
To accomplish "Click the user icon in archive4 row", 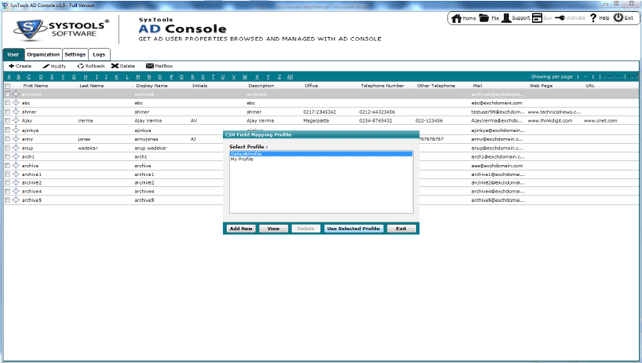I will pos(16,191).
